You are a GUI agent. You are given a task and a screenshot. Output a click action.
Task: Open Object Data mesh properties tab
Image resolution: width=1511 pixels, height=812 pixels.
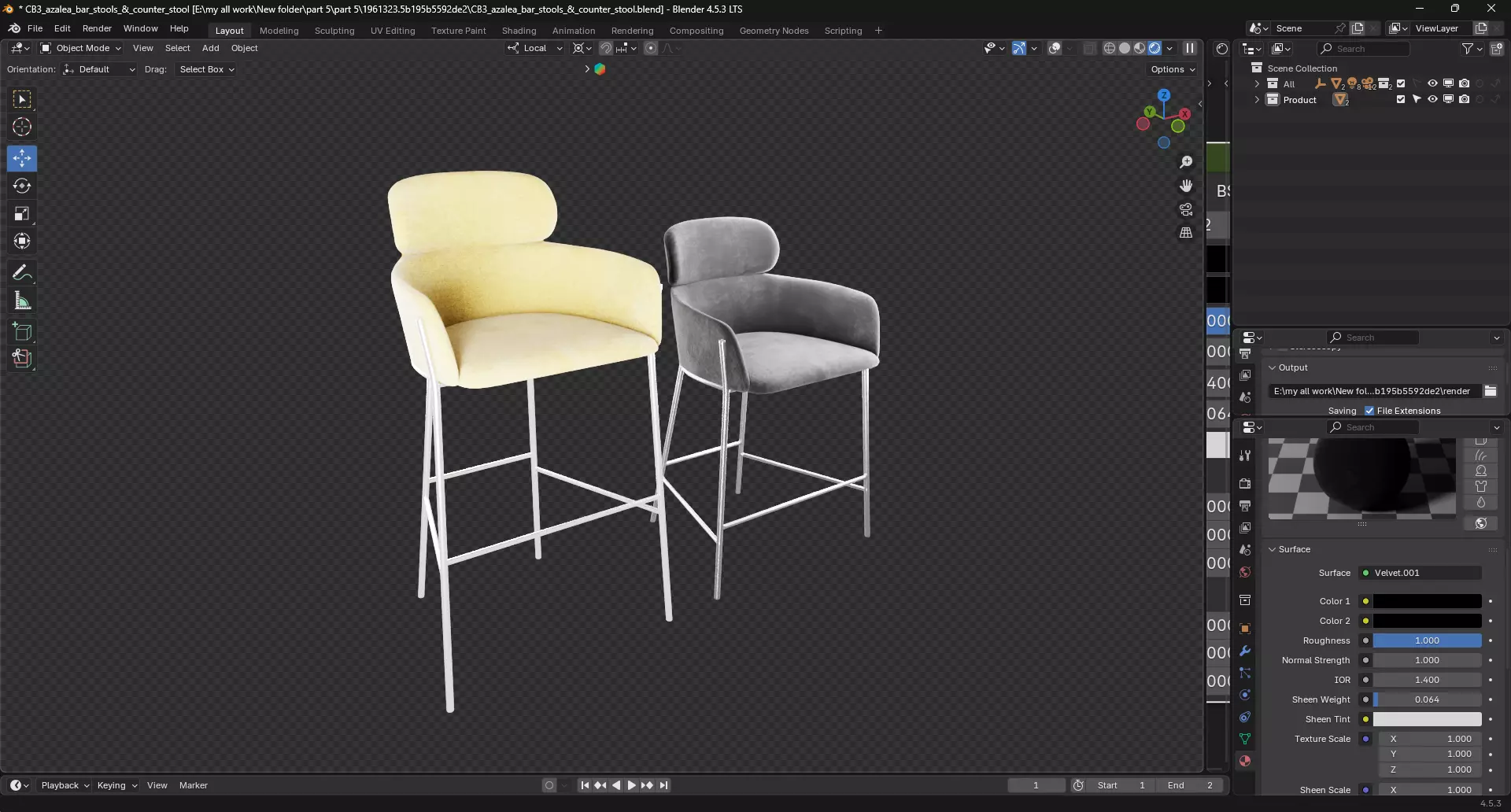(x=1245, y=739)
